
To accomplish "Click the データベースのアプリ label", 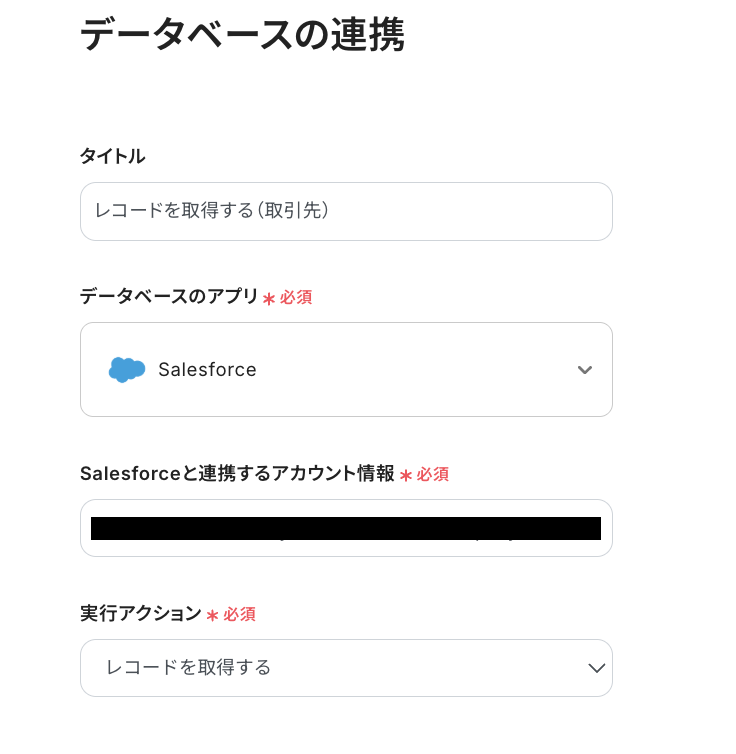I will pyautogui.click(x=169, y=297).
